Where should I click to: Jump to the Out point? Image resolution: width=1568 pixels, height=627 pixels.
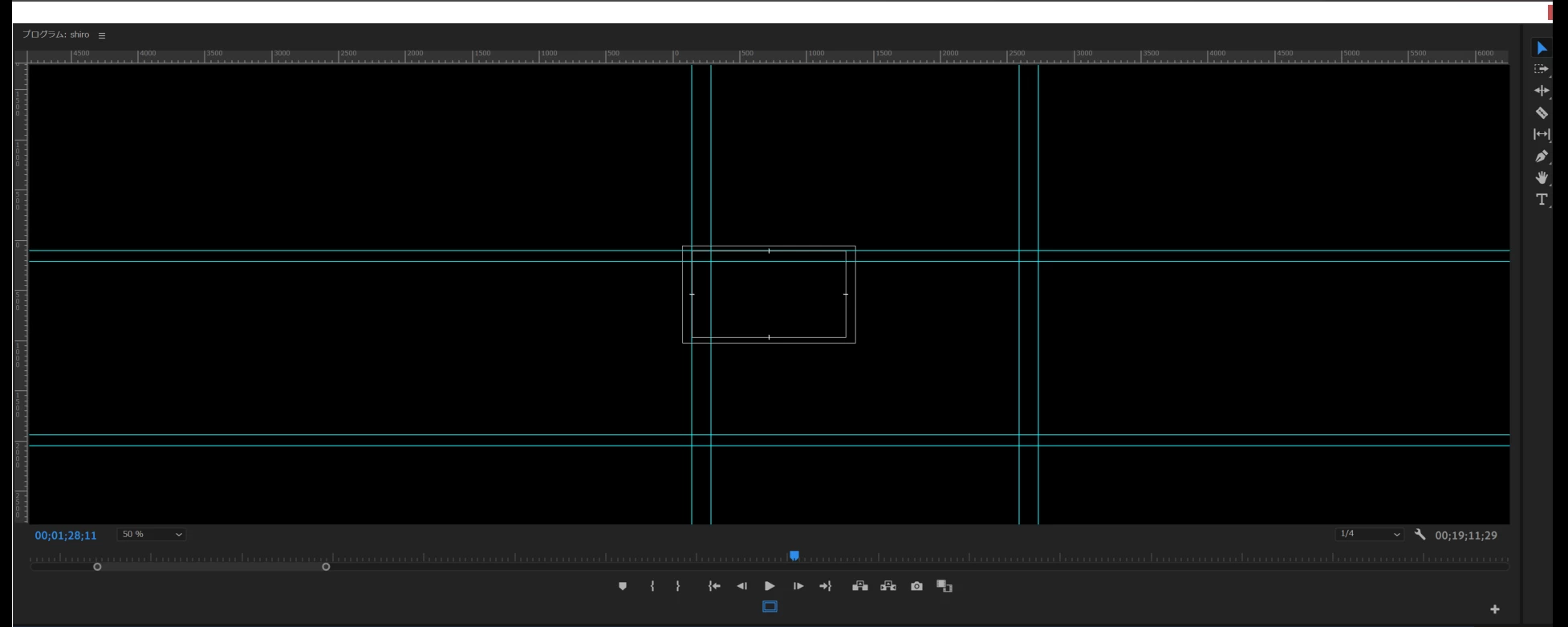tap(825, 586)
